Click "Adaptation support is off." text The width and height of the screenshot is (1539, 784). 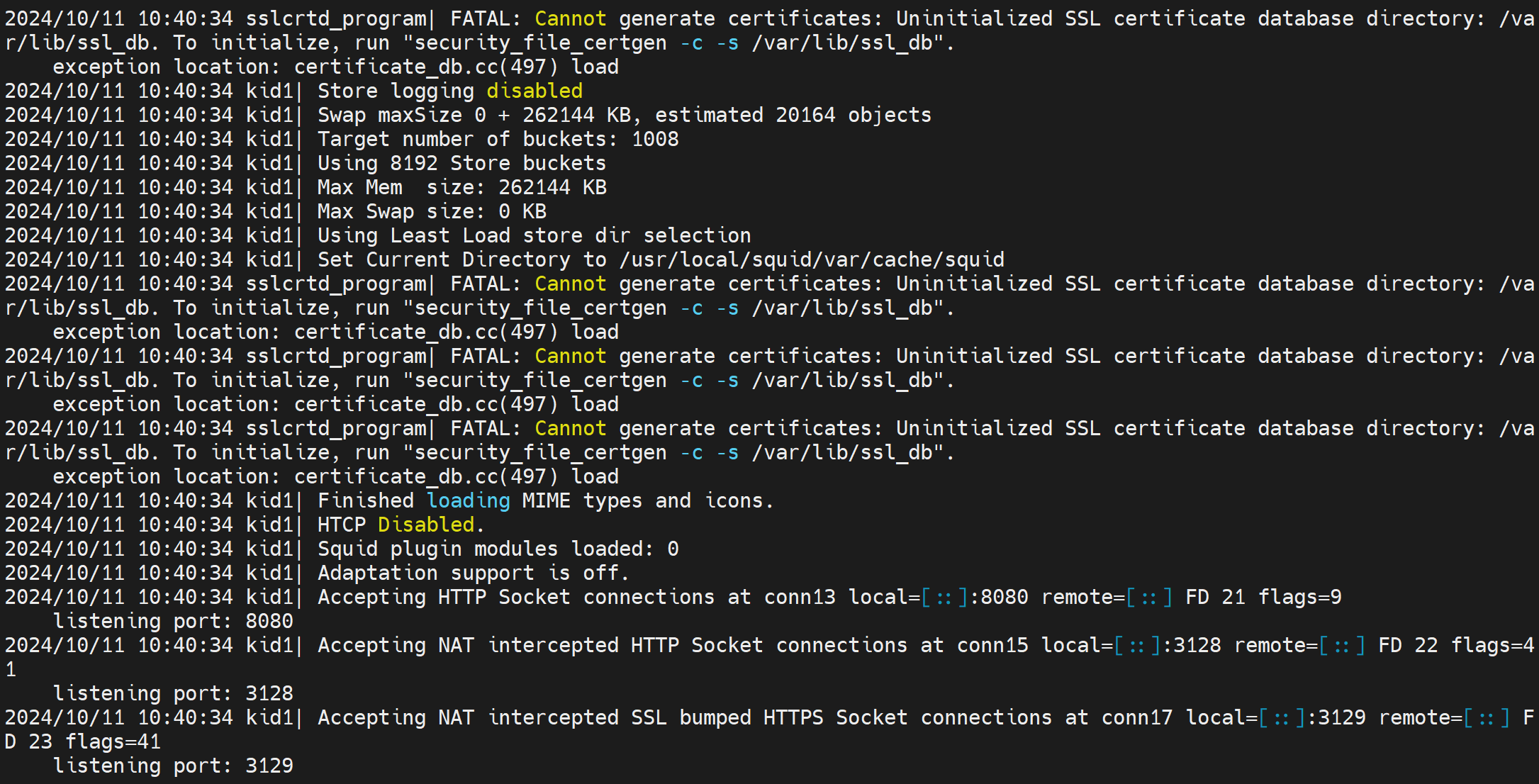click(473, 573)
